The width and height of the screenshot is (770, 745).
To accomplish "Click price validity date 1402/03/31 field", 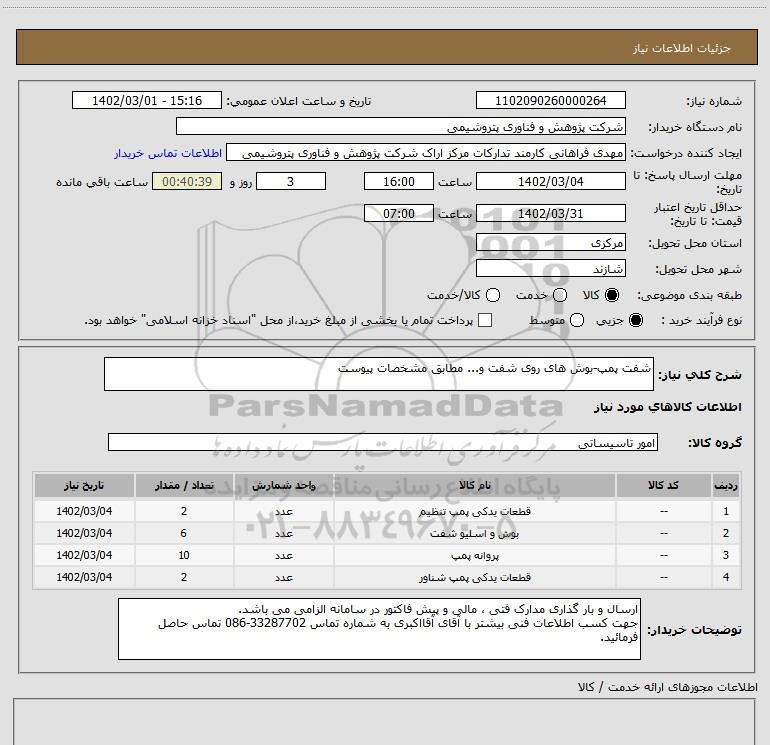I will [550, 213].
